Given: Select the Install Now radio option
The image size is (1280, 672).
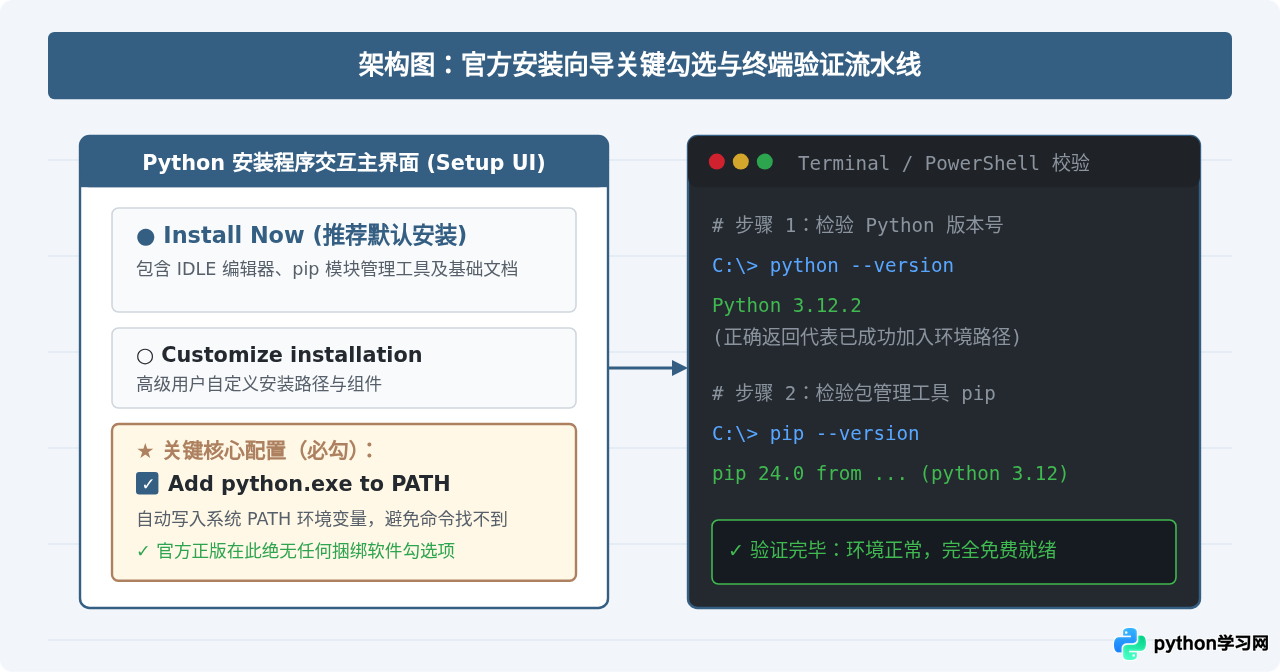Looking at the screenshot, I should [x=146, y=237].
